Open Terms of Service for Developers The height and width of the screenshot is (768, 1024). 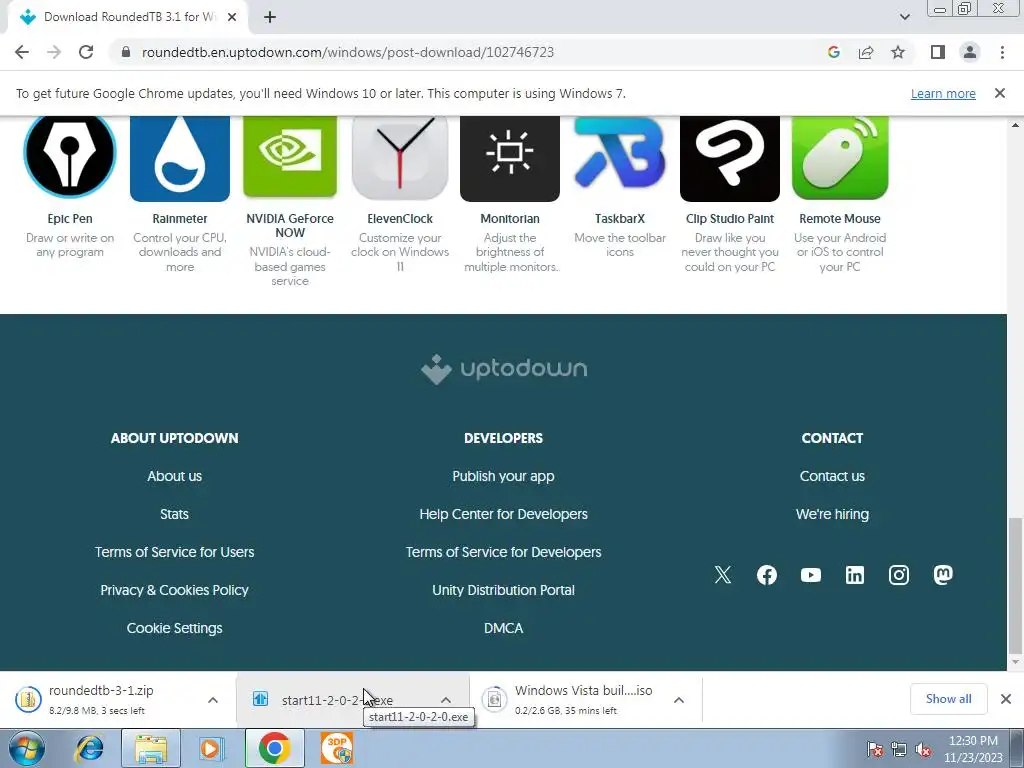504,552
